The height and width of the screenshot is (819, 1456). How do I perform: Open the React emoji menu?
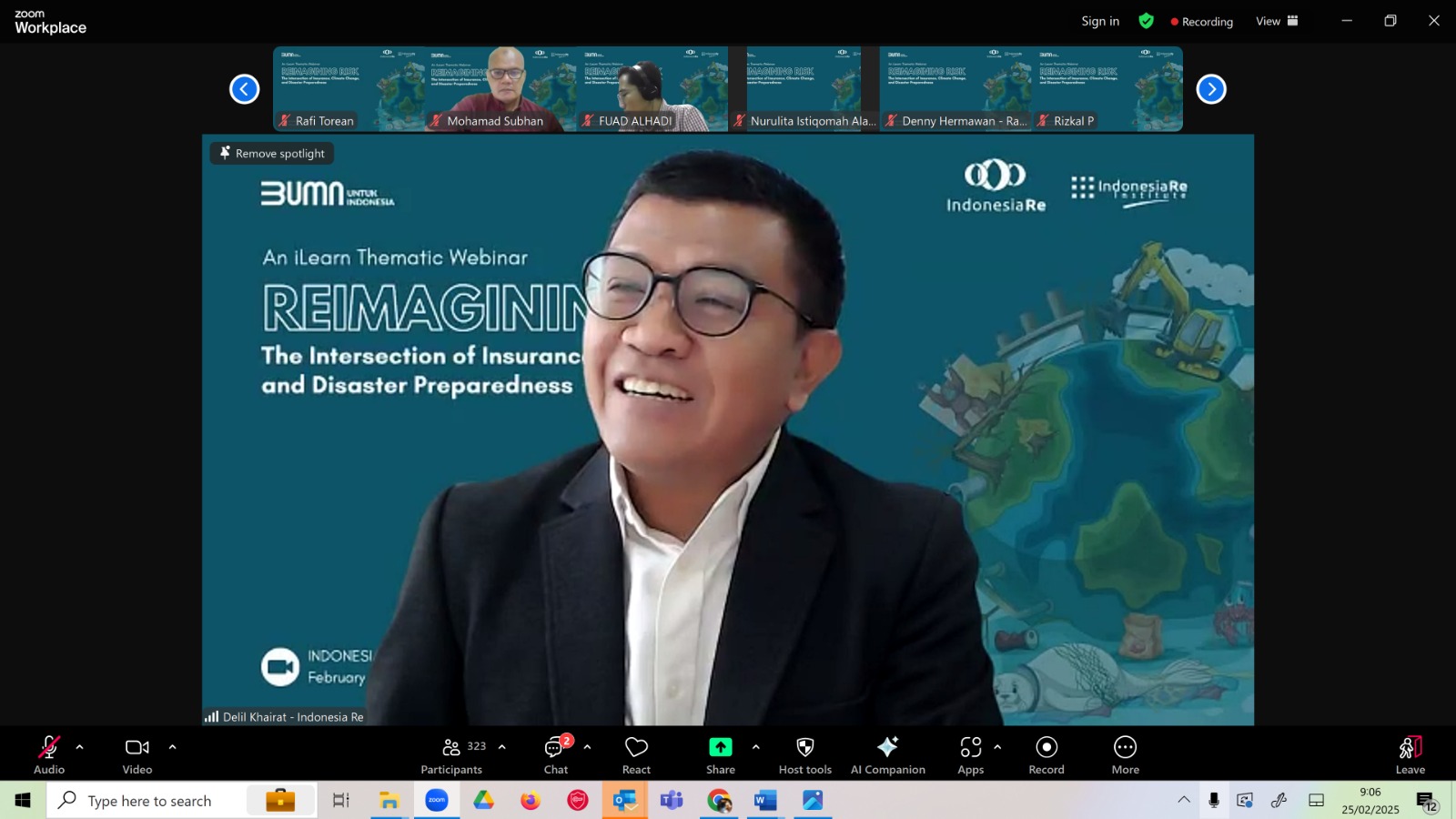tap(636, 755)
